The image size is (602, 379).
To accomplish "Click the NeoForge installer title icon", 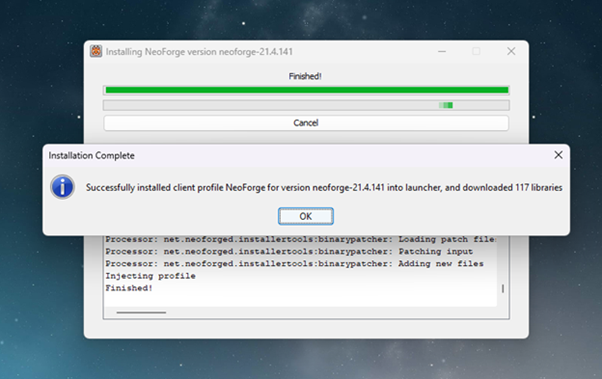I will pos(96,51).
